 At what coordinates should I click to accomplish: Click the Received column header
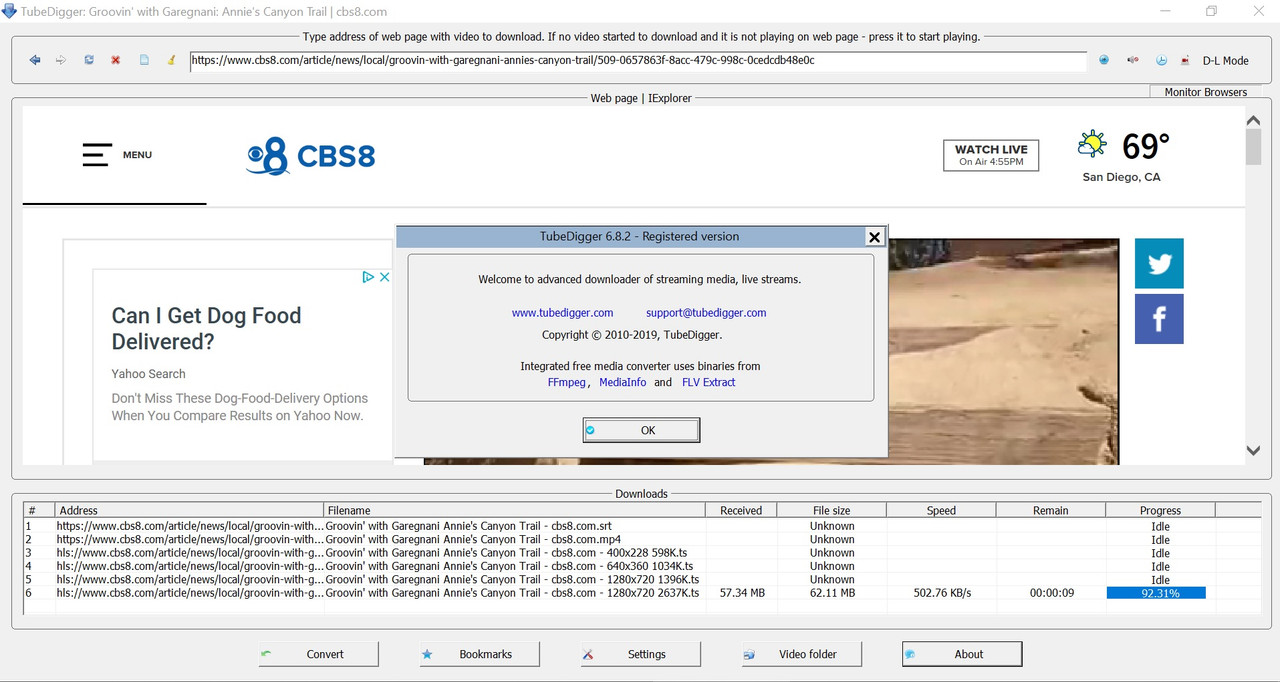(741, 510)
